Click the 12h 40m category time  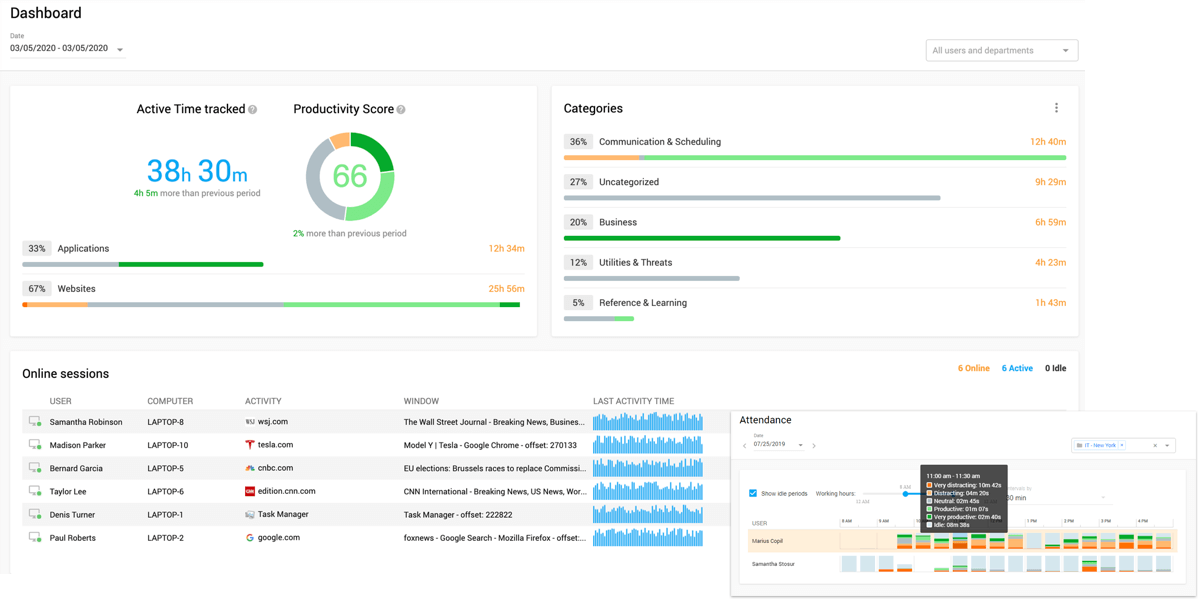(1048, 142)
